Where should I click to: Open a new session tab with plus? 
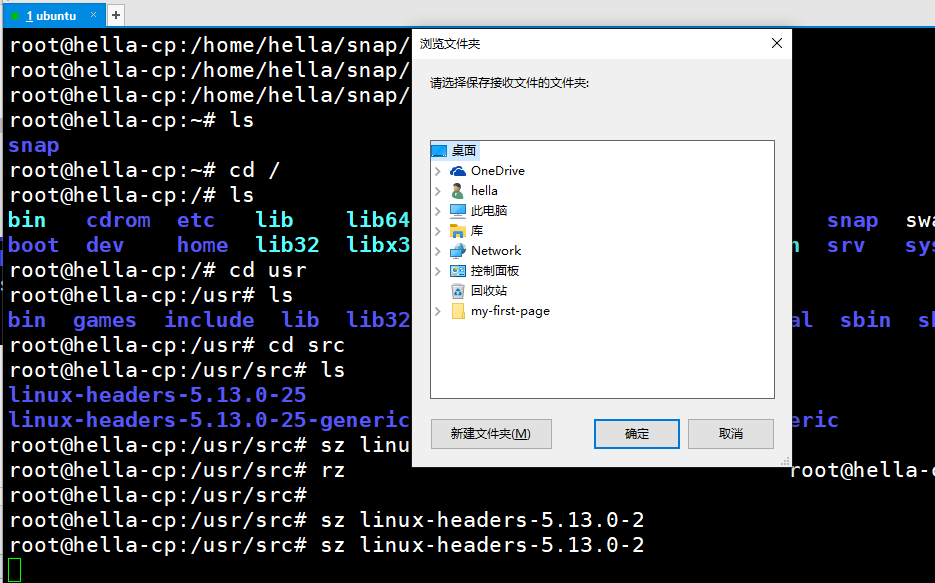pyautogui.click(x=116, y=15)
